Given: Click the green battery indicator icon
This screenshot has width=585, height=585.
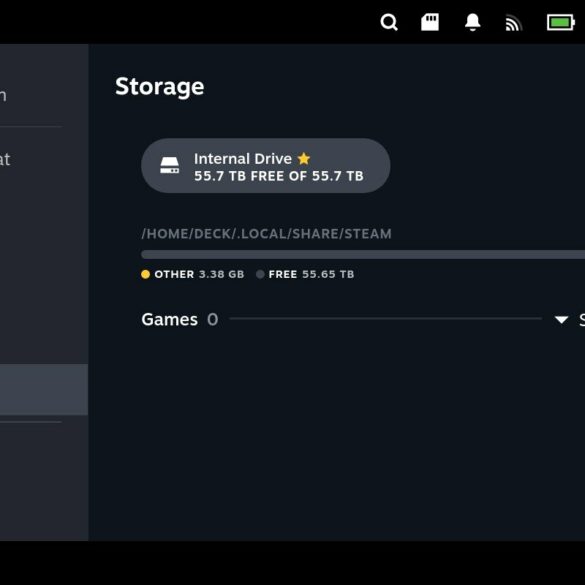Looking at the screenshot, I should point(560,22).
